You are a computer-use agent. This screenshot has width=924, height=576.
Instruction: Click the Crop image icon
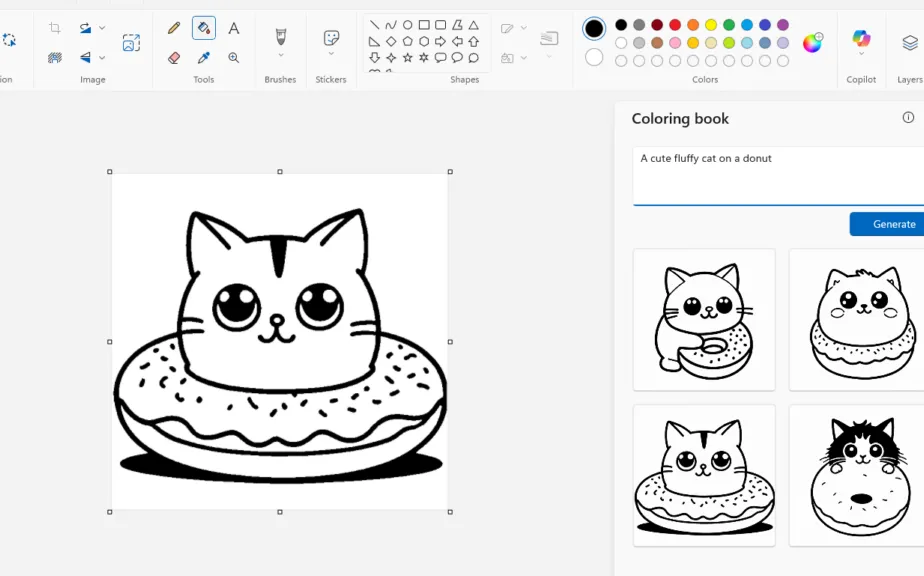(x=55, y=28)
